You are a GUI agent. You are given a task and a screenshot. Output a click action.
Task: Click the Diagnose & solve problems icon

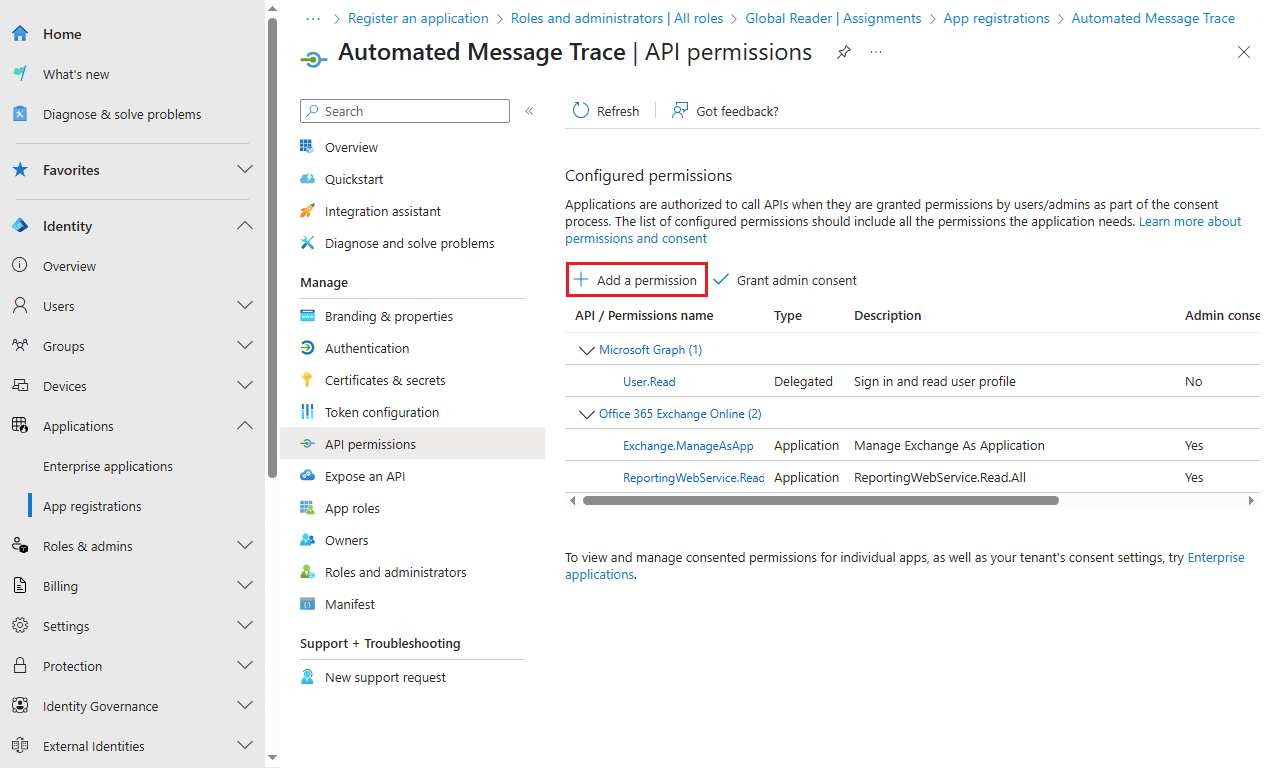20,114
